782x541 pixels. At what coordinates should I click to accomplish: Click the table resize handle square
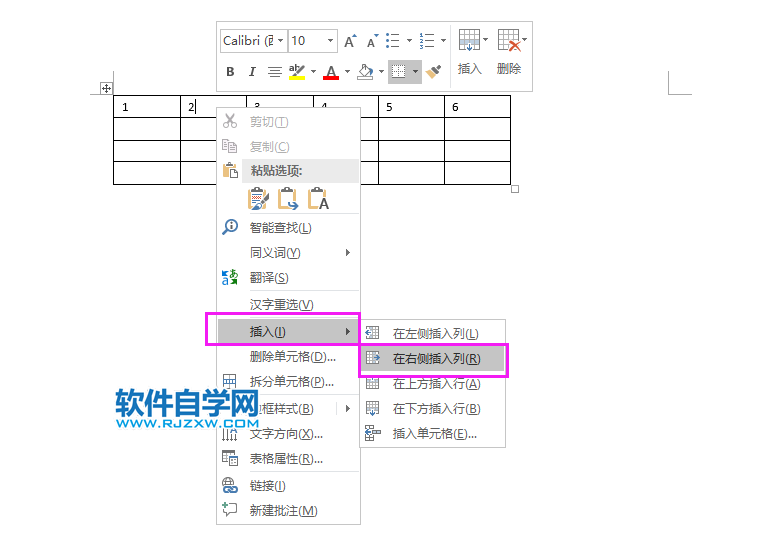point(515,189)
